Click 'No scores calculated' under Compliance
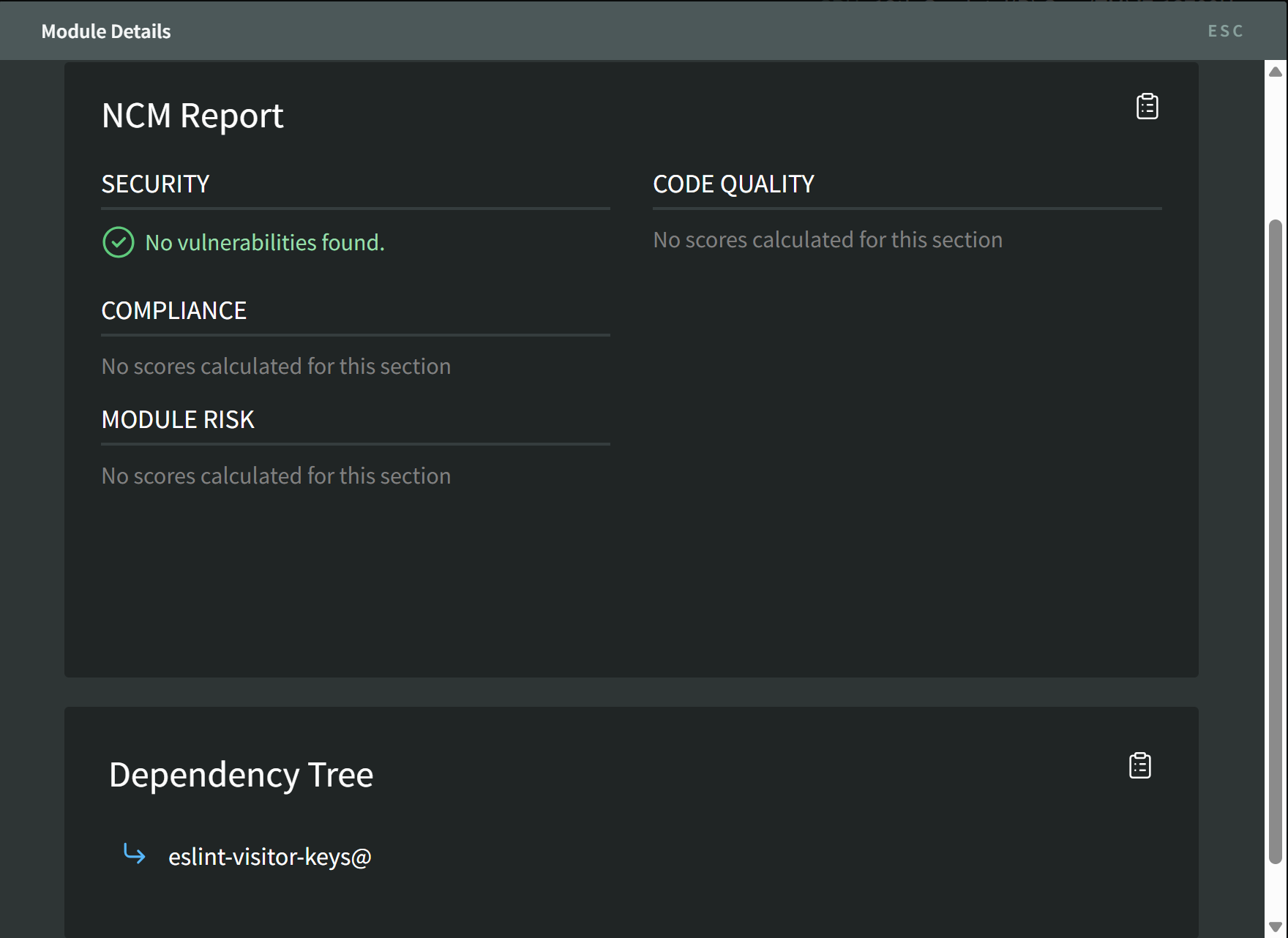This screenshot has width=1288, height=938. pyautogui.click(x=276, y=367)
